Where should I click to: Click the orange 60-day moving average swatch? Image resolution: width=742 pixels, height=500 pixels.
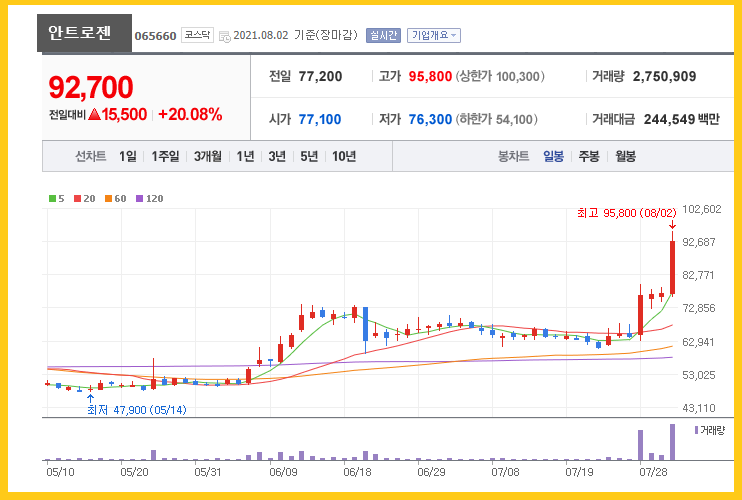[108, 199]
